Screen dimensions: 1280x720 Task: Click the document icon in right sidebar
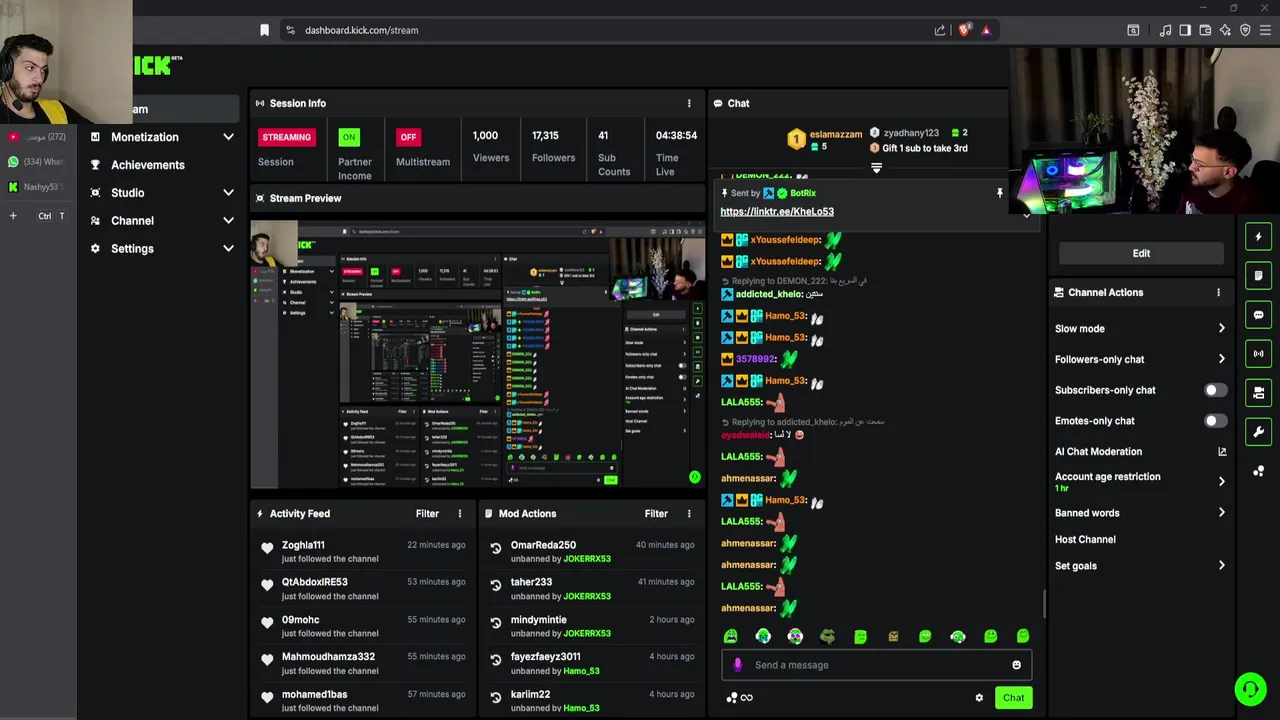tap(1258, 276)
